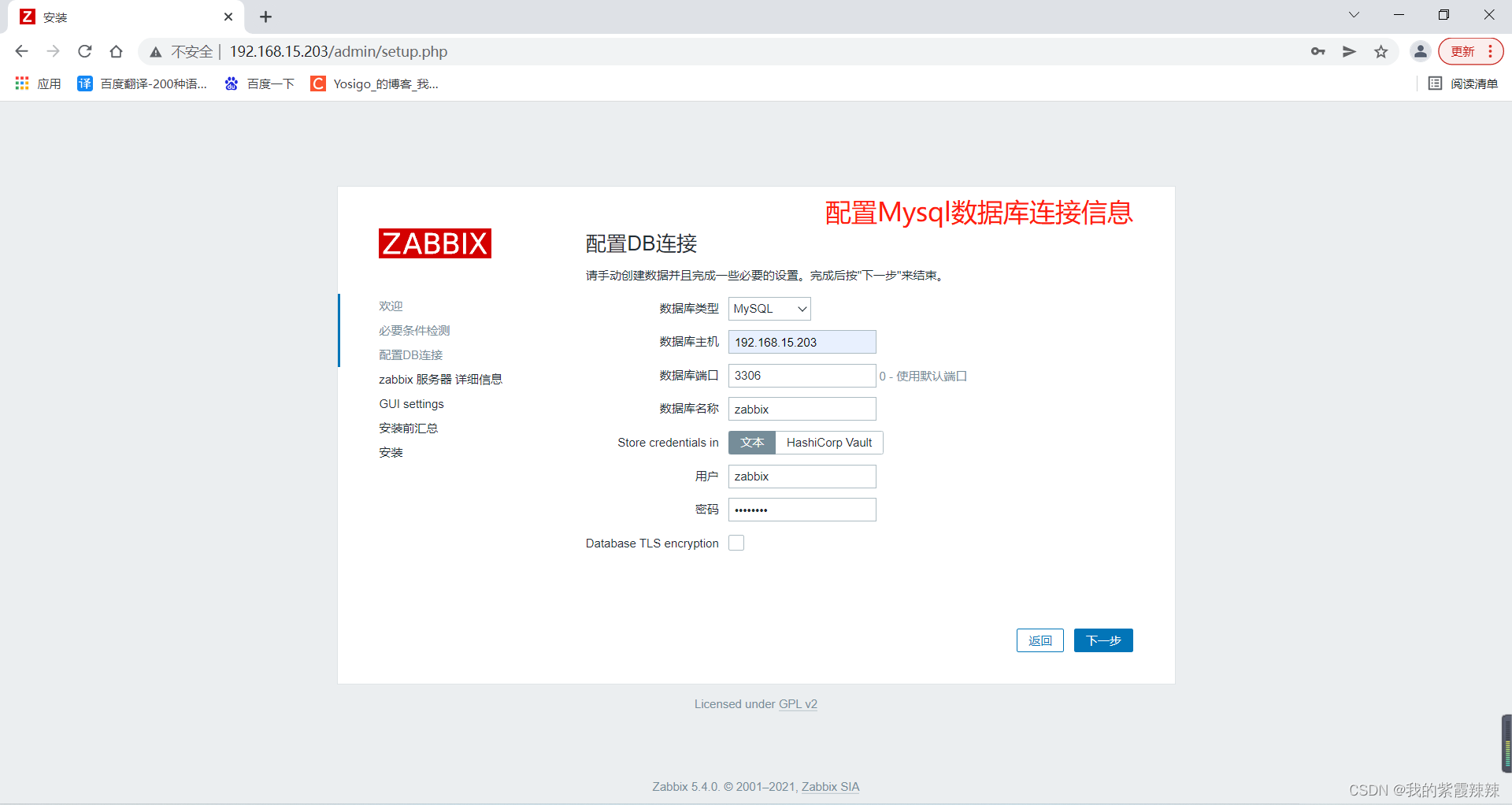The width and height of the screenshot is (1512, 805).
Task: Open the 百度翻译 bookmark
Action: 142,83
